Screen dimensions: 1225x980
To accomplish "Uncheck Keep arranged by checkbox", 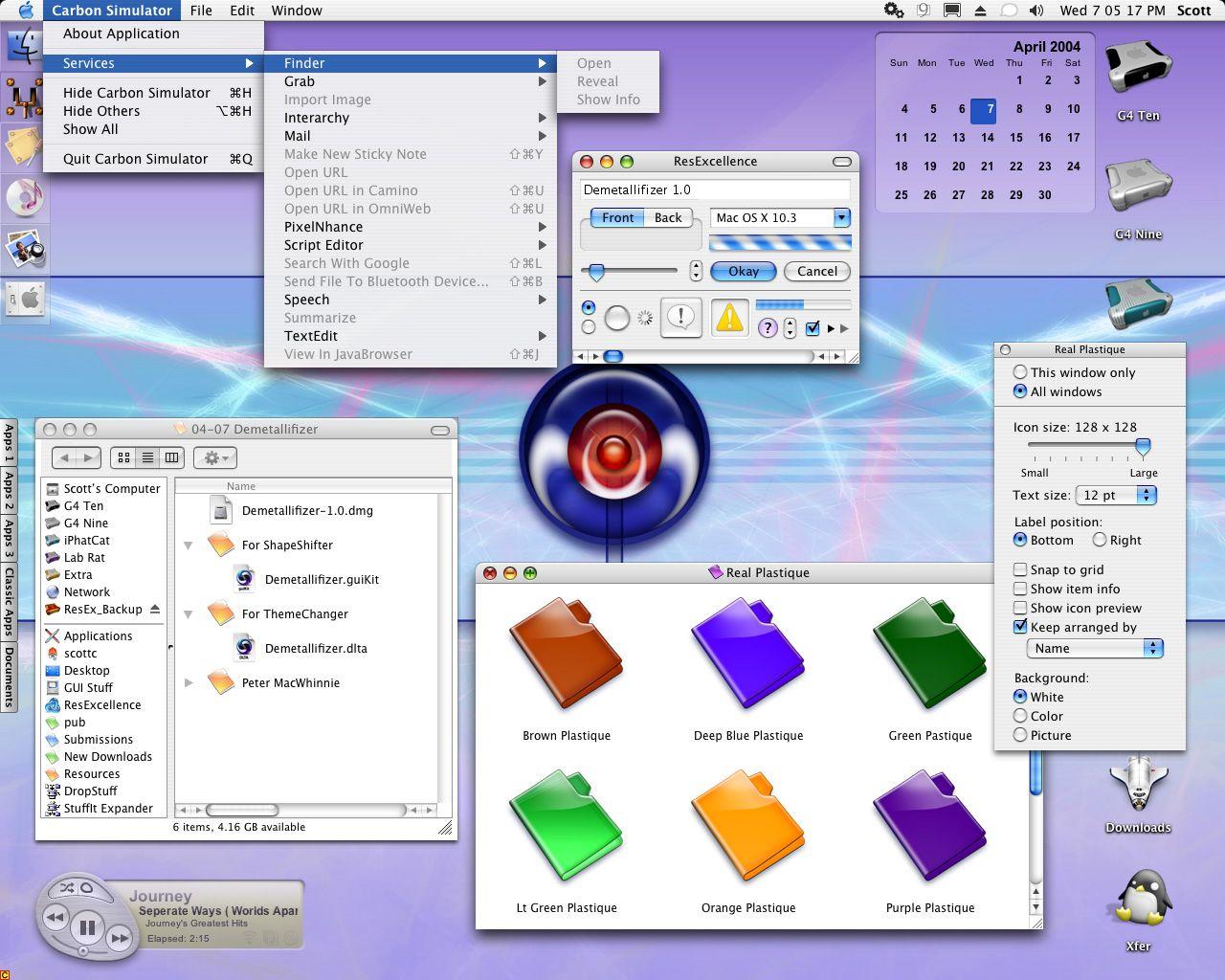I will 1020,627.
